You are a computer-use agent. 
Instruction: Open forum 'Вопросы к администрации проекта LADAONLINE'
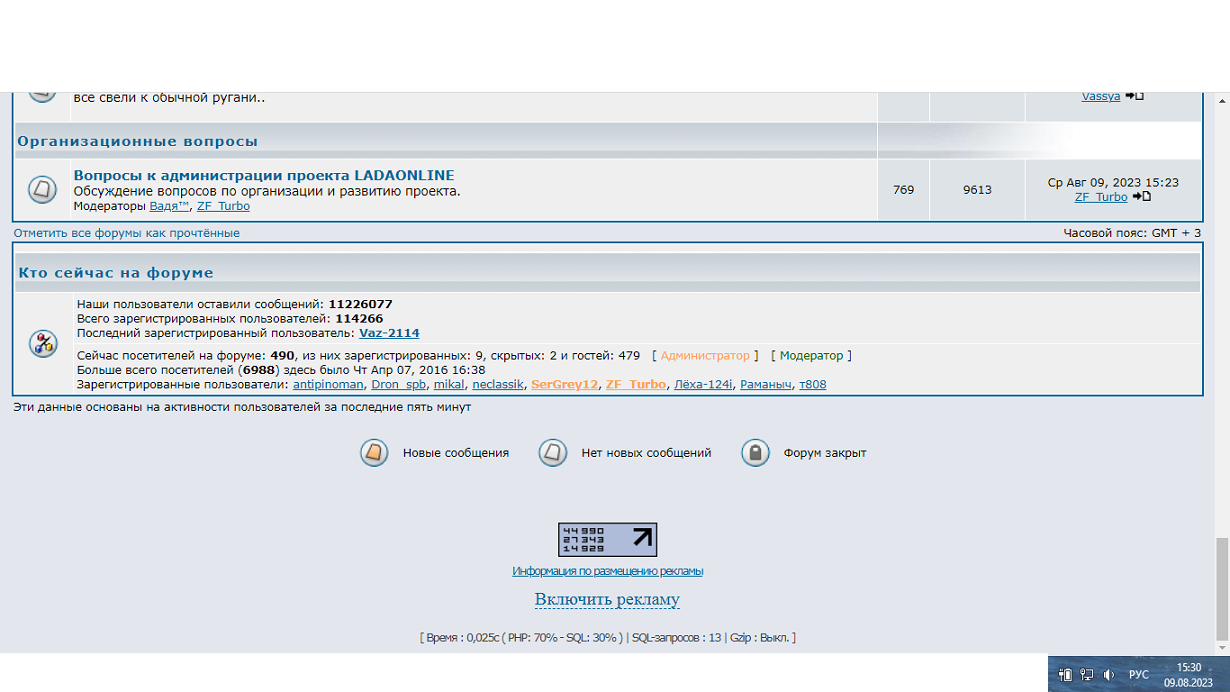pos(263,175)
